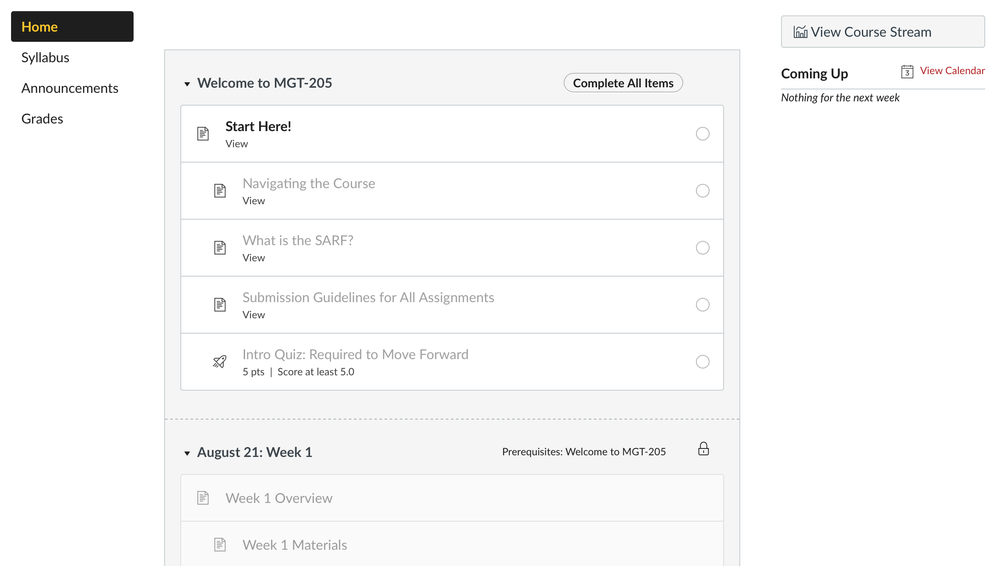Click the Welcome to MGT-205 module title

pyautogui.click(x=265, y=83)
